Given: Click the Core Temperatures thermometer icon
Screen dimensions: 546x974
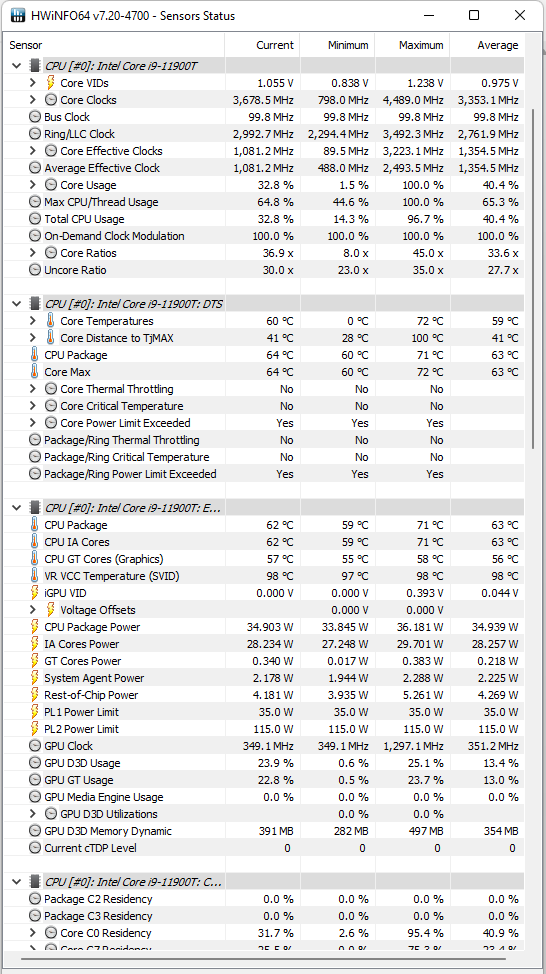Looking at the screenshot, I should (51, 321).
